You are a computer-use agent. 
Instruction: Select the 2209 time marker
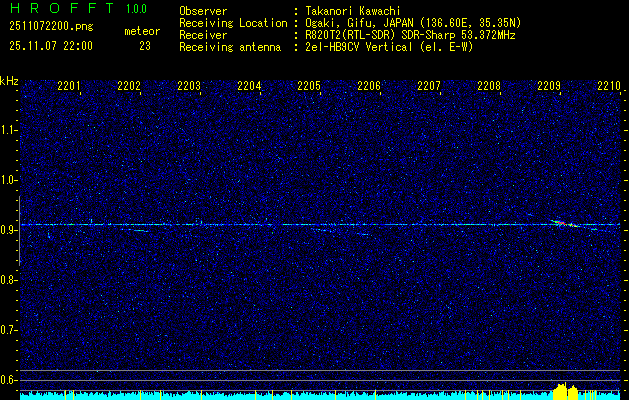(549, 87)
